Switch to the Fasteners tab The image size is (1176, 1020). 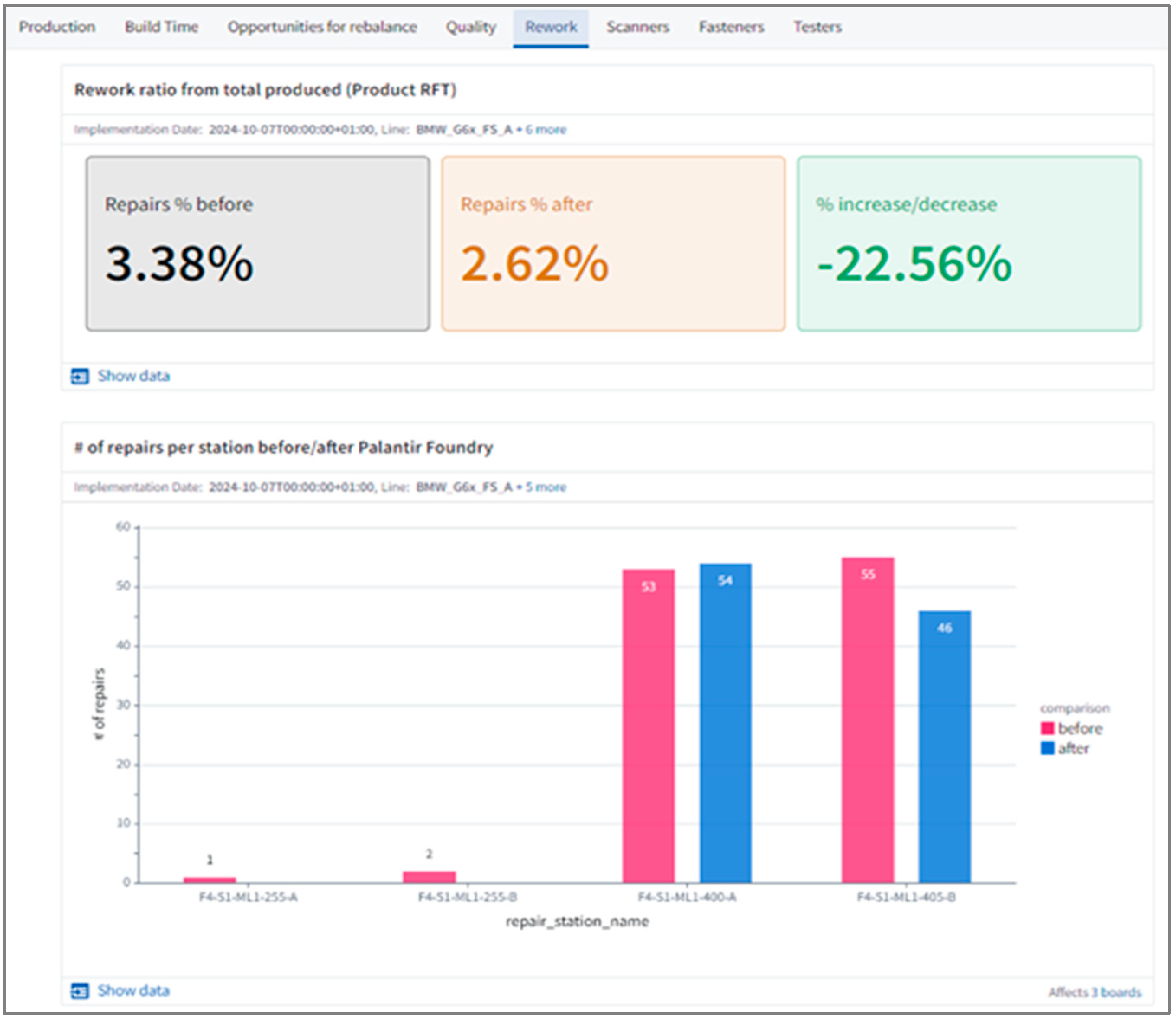(731, 27)
